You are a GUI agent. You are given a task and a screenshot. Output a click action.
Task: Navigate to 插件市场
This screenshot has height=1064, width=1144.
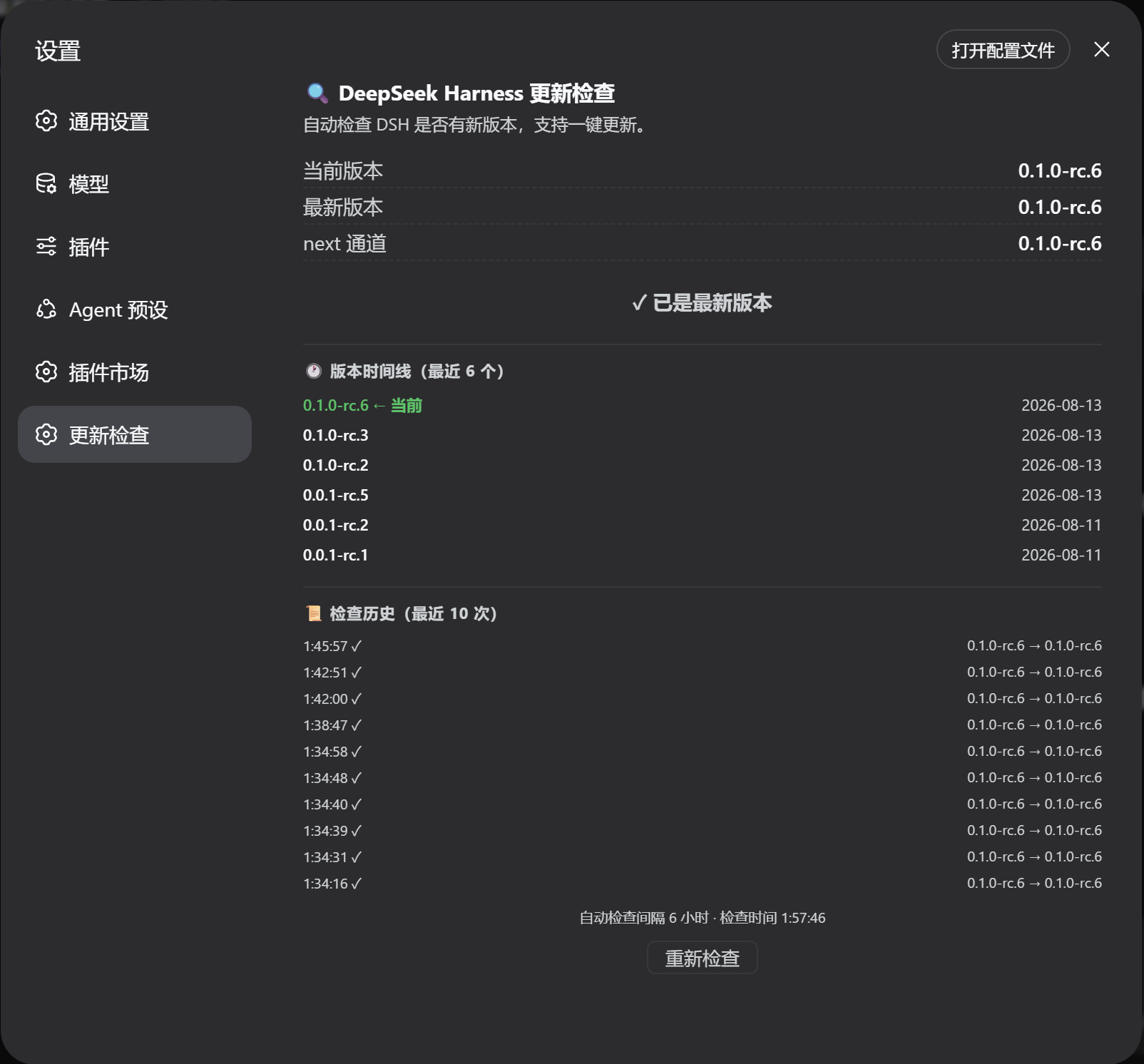click(135, 372)
